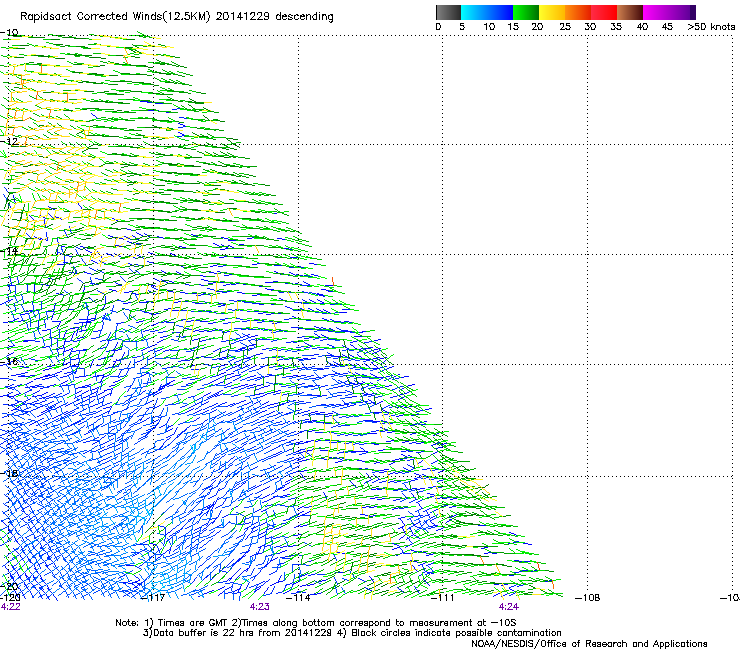The image size is (740, 650).
Task: Pick the magenta 40–45 knots legend segment
Action: [656, 12]
